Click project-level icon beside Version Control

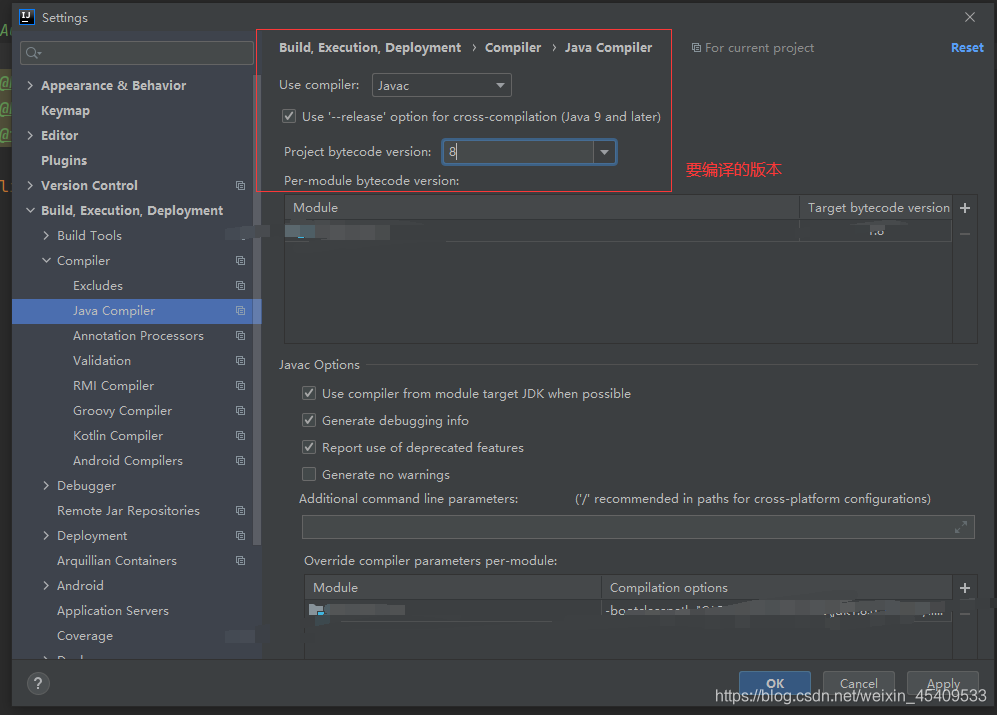(240, 186)
